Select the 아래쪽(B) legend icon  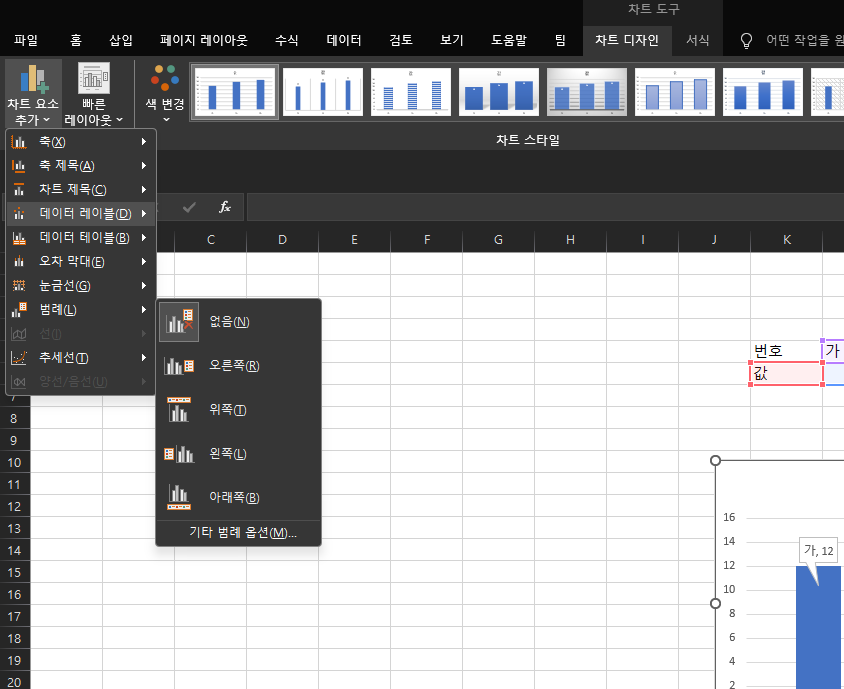pyautogui.click(x=179, y=497)
